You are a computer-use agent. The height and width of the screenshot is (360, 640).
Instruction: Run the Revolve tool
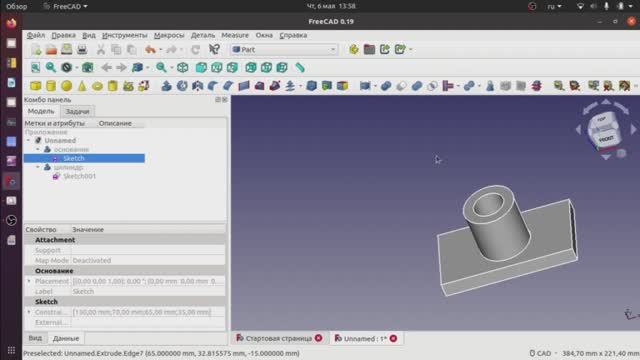[x=182, y=86]
